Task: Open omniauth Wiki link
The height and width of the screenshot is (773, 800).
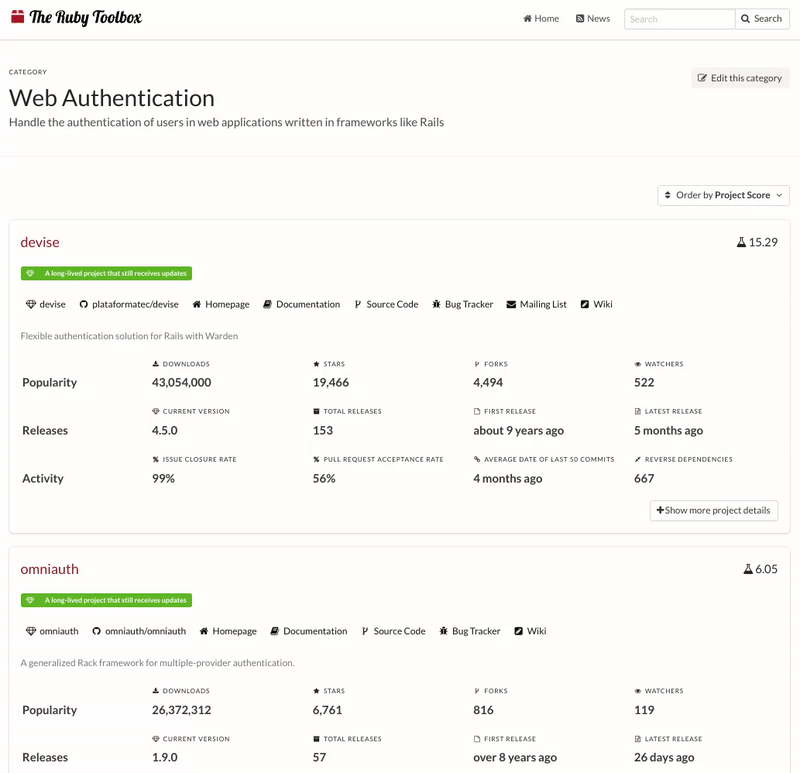Action: pyautogui.click(x=530, y=632)
